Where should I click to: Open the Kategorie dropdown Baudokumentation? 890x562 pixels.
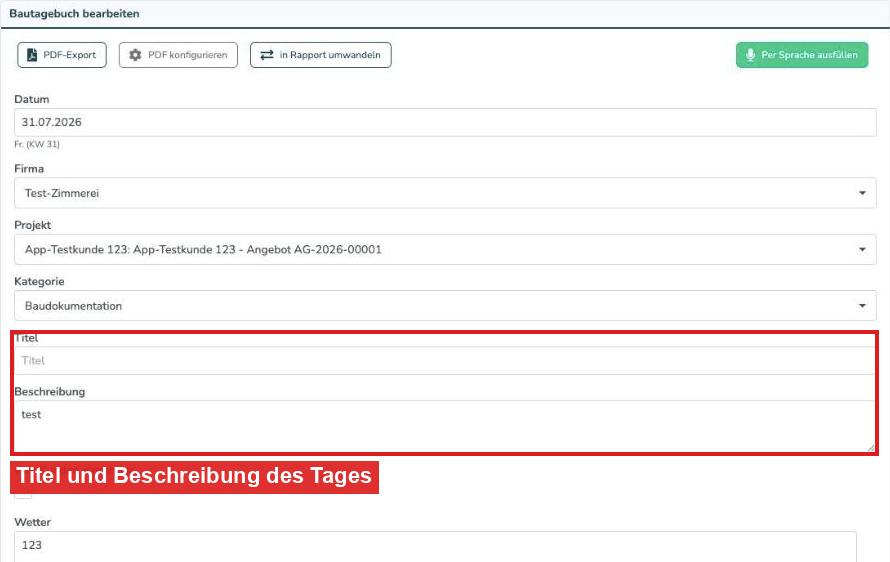[445, 305]
